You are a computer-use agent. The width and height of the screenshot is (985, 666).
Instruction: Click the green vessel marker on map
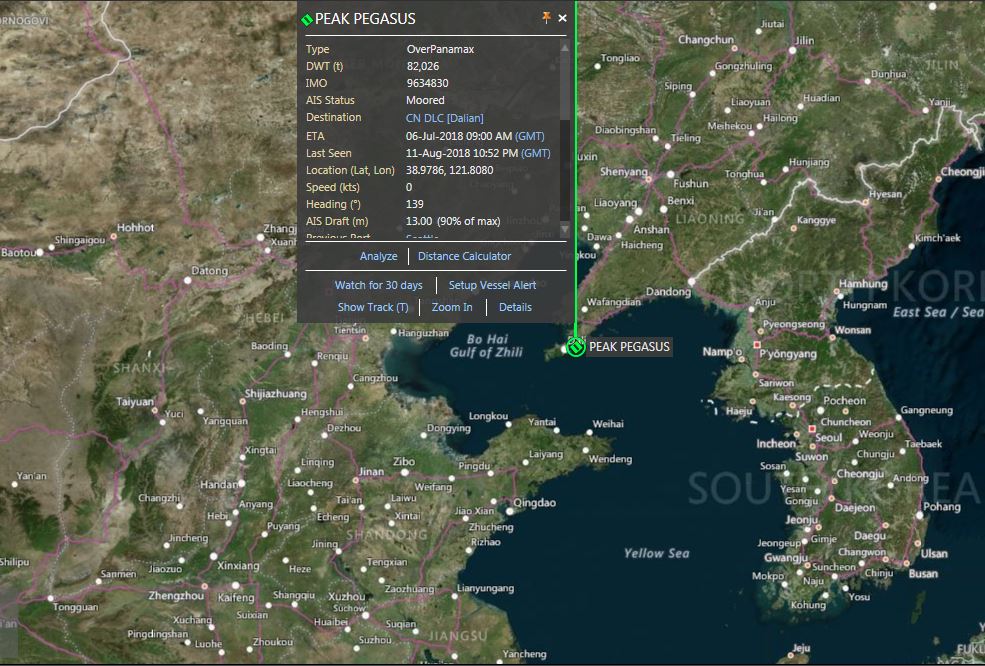tap(576, 346)
